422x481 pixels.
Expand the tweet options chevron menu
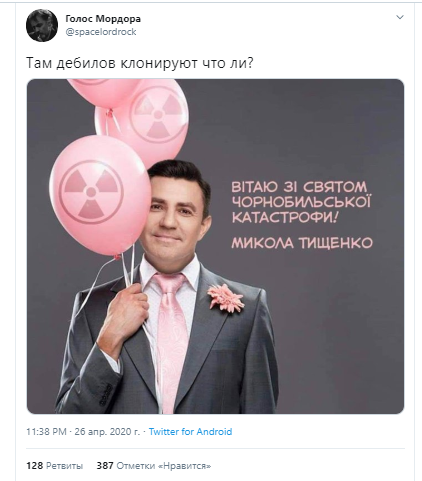coord(399,17)
